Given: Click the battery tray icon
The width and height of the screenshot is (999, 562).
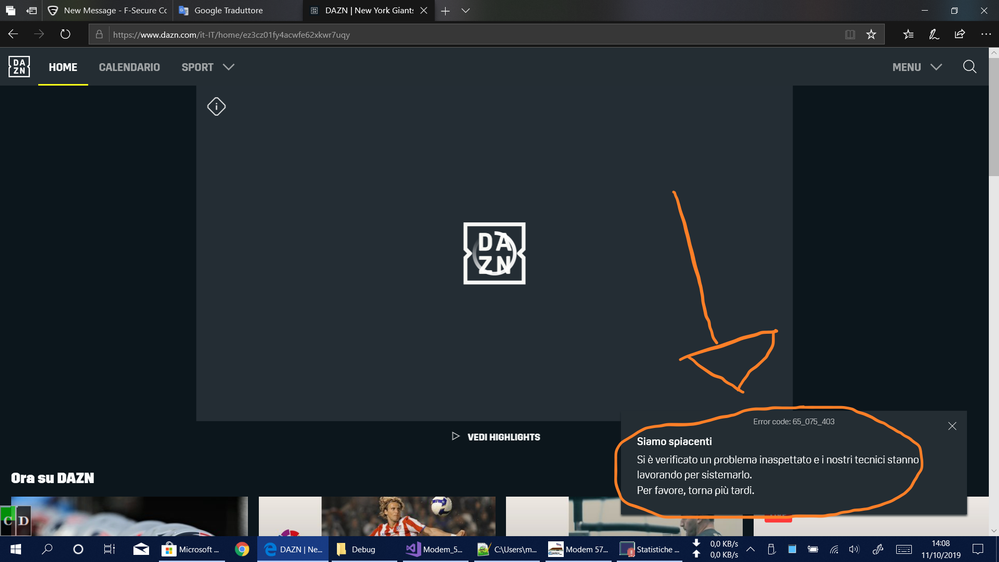Looking at the screenshot, I should point(813,549).
